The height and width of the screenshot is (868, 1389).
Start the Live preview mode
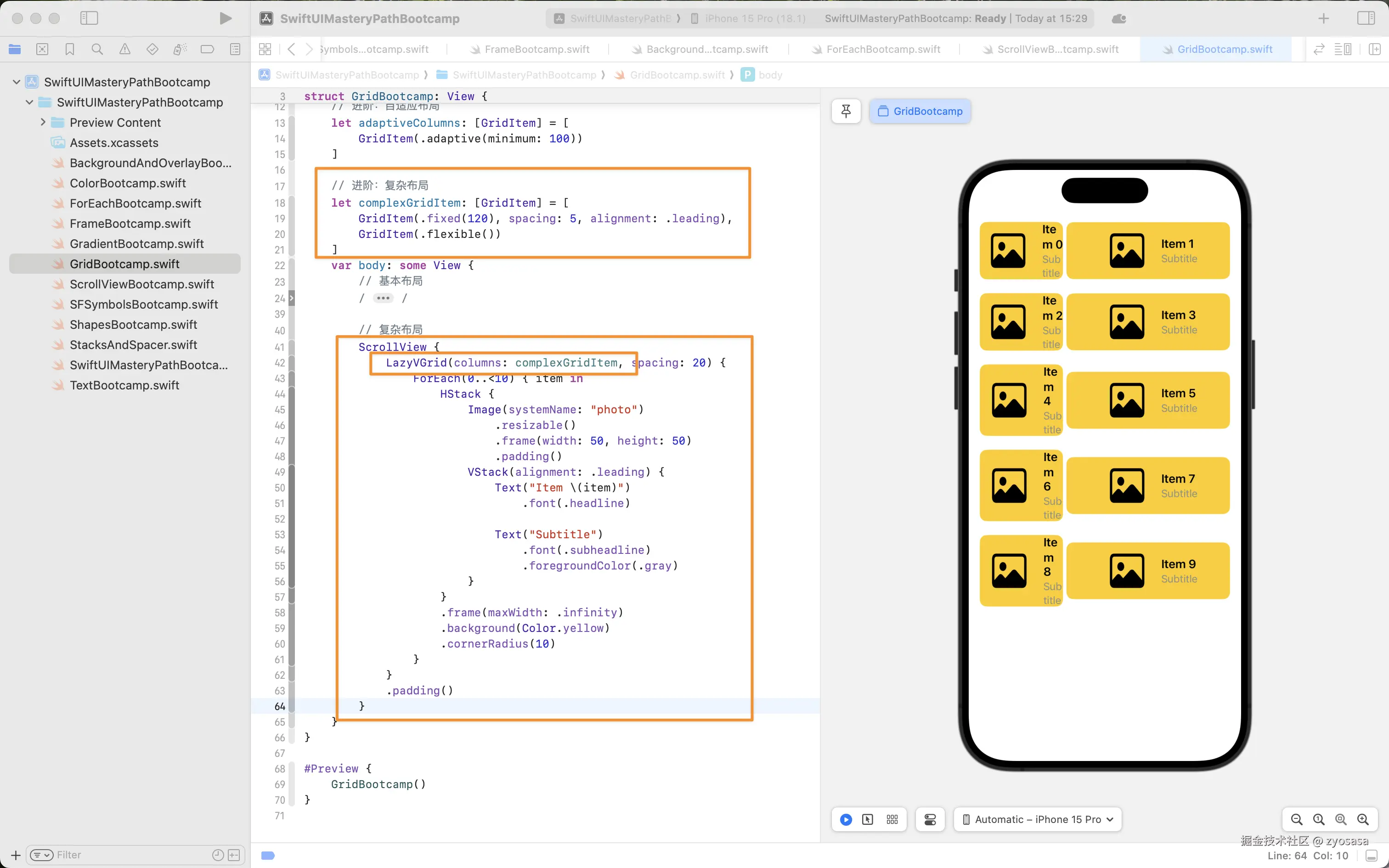[x=846, y=819]
